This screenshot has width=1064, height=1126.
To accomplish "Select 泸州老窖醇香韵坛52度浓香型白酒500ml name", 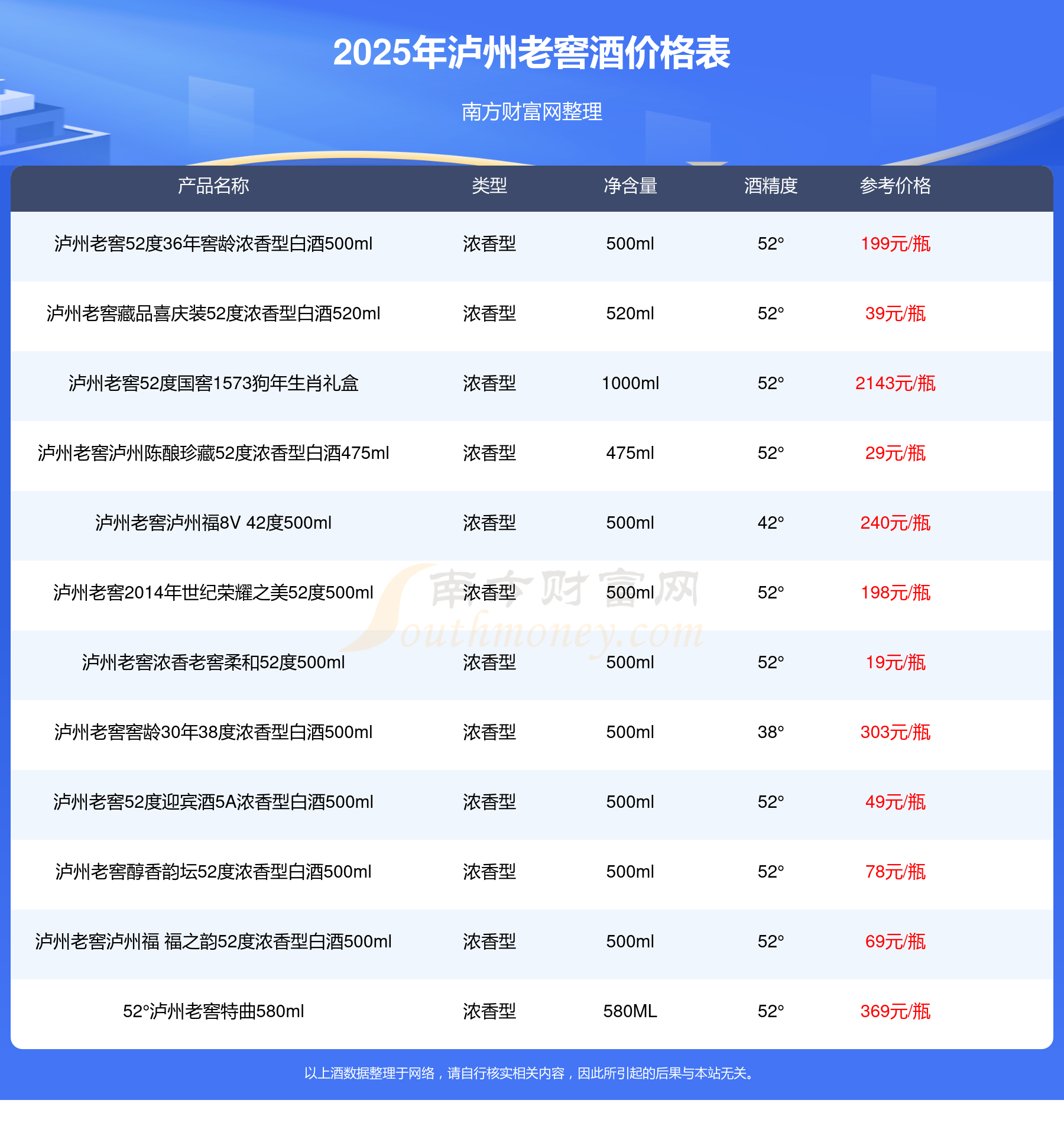I will (x=213, y=872).
